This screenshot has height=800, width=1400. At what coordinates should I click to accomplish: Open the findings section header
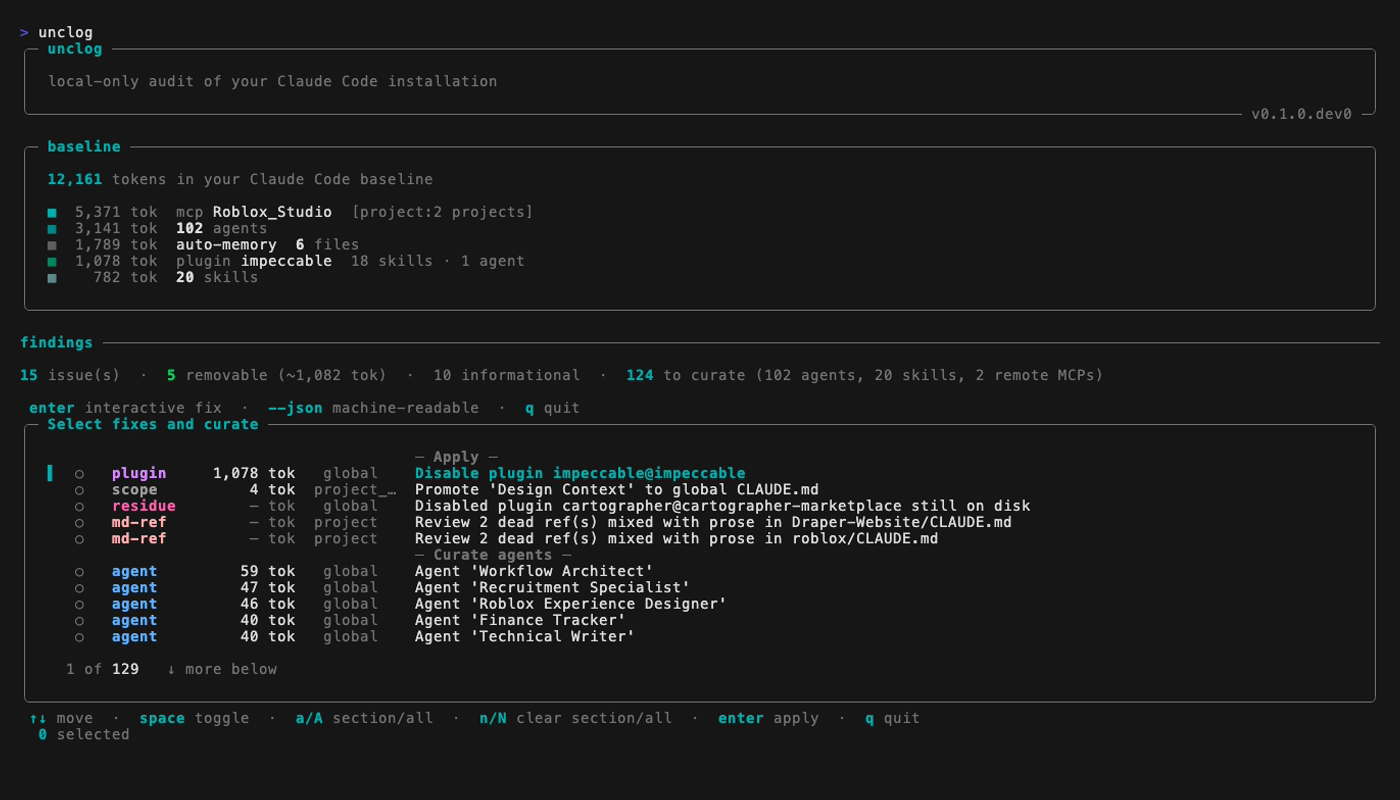(x=57, y=342)
